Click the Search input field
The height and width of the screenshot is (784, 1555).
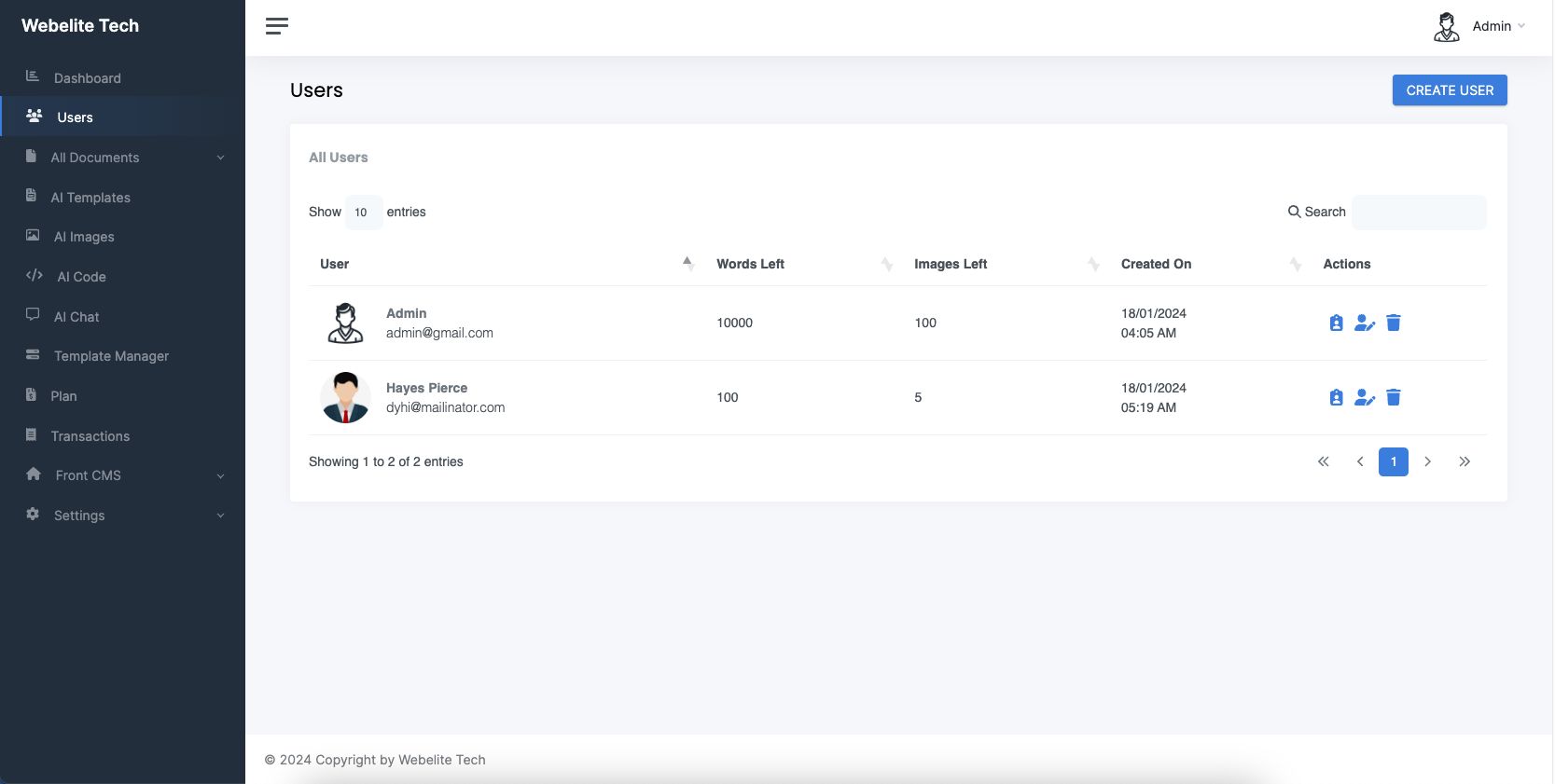pos(1419,213)
